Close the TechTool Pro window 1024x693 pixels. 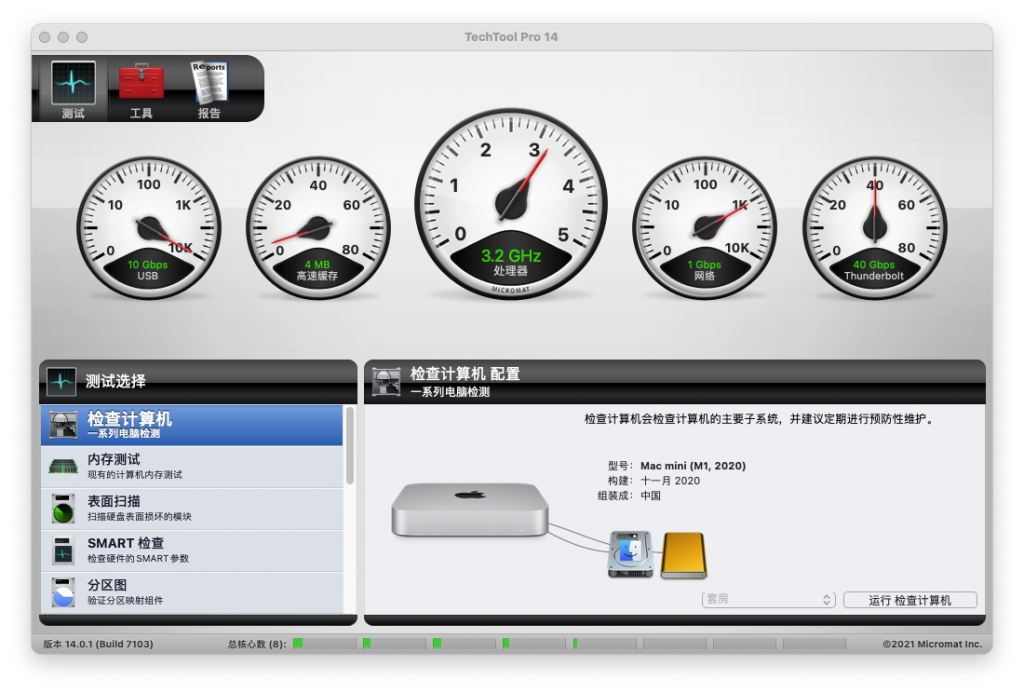point(45,37)
